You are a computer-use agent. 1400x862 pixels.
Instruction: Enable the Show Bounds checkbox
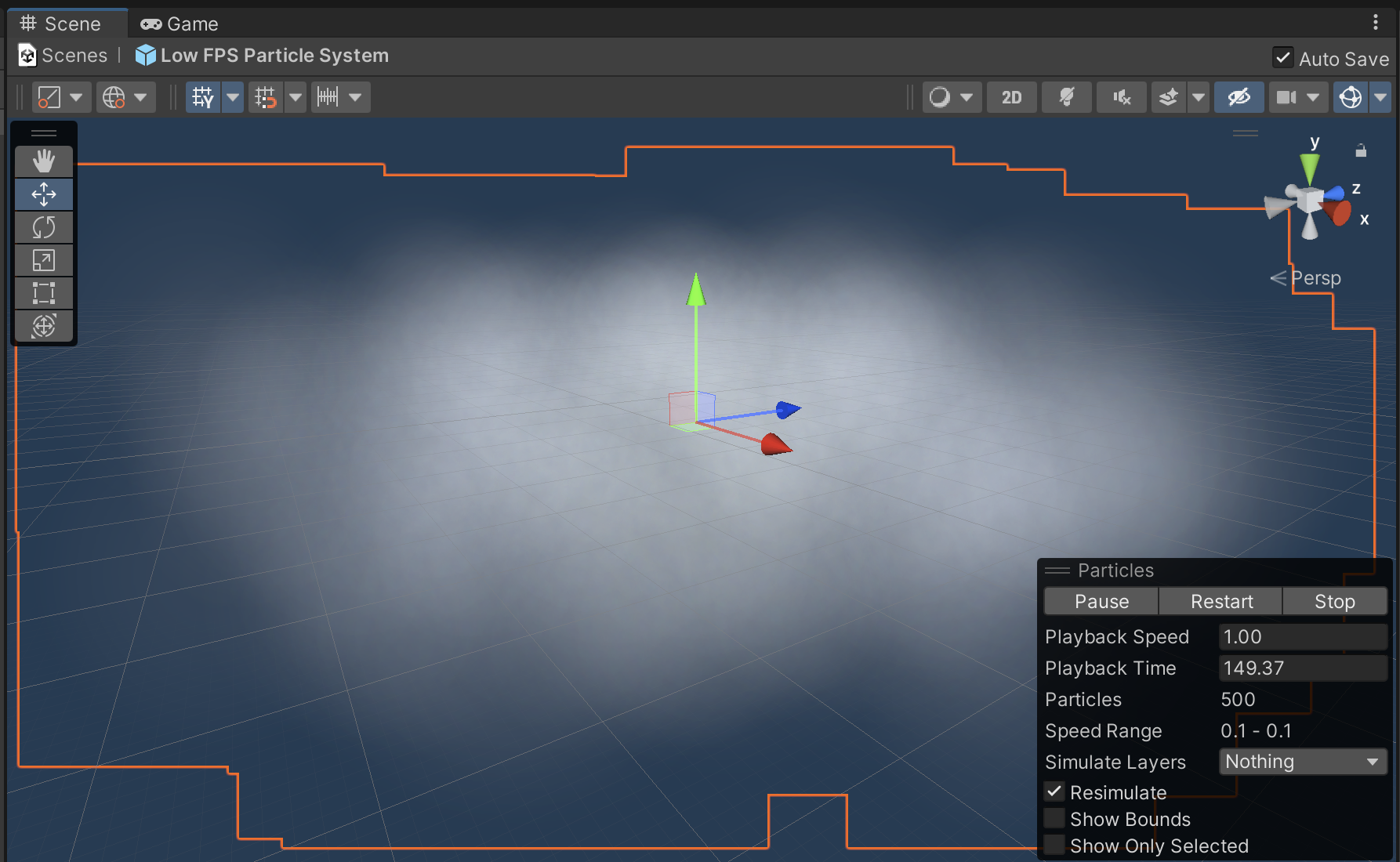pos(1055,819)
